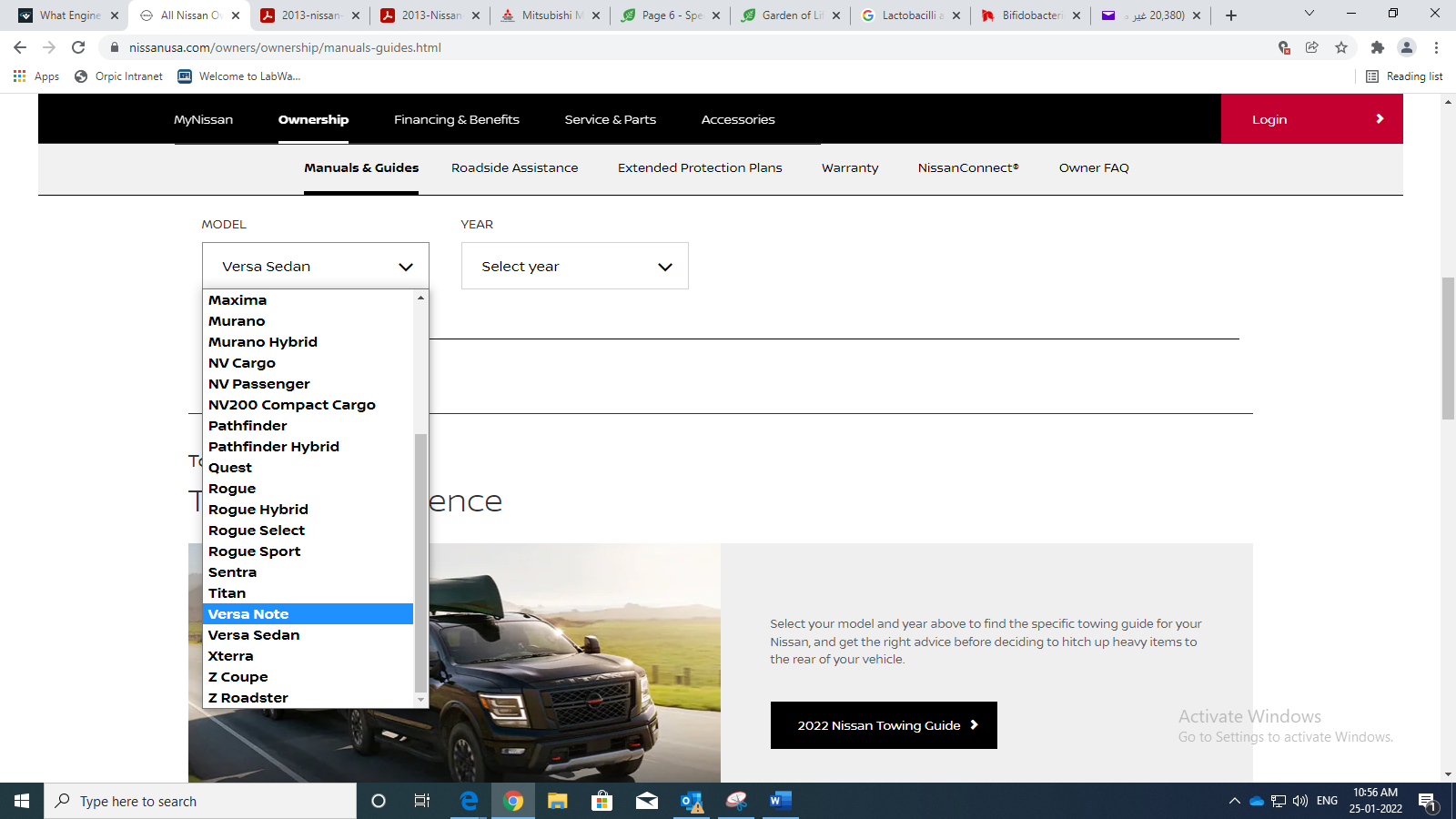
Task: Open Reading list panel
Action: tap(1404, 76)
